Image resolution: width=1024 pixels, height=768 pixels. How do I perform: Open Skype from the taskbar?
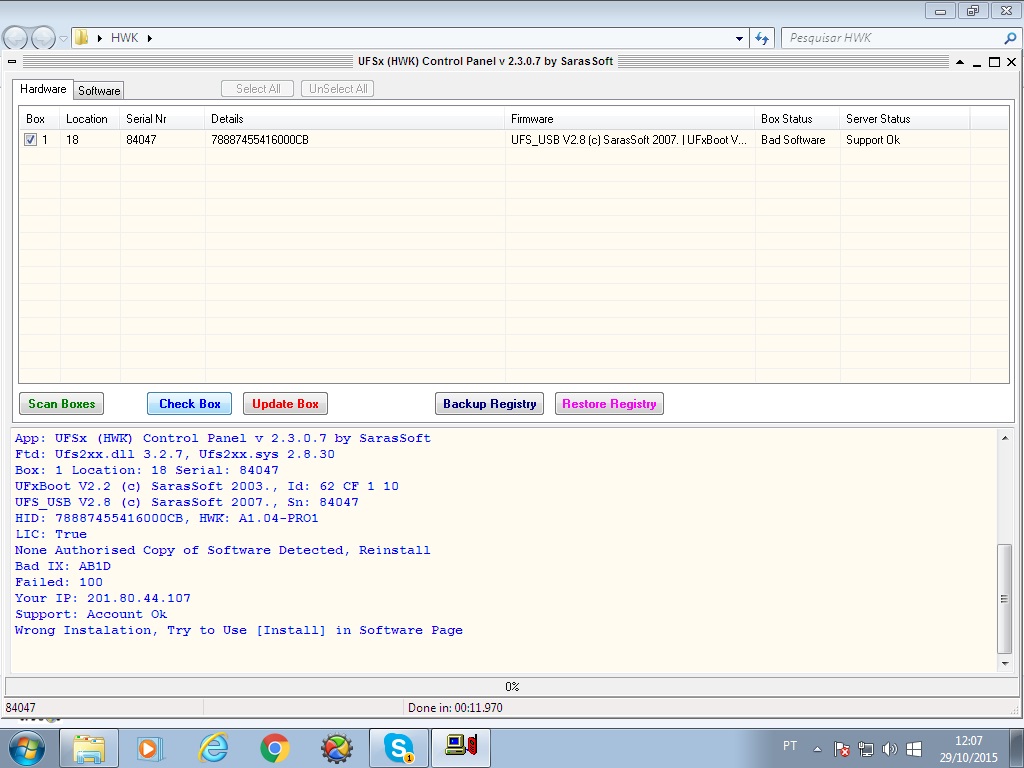coord(399,748)
